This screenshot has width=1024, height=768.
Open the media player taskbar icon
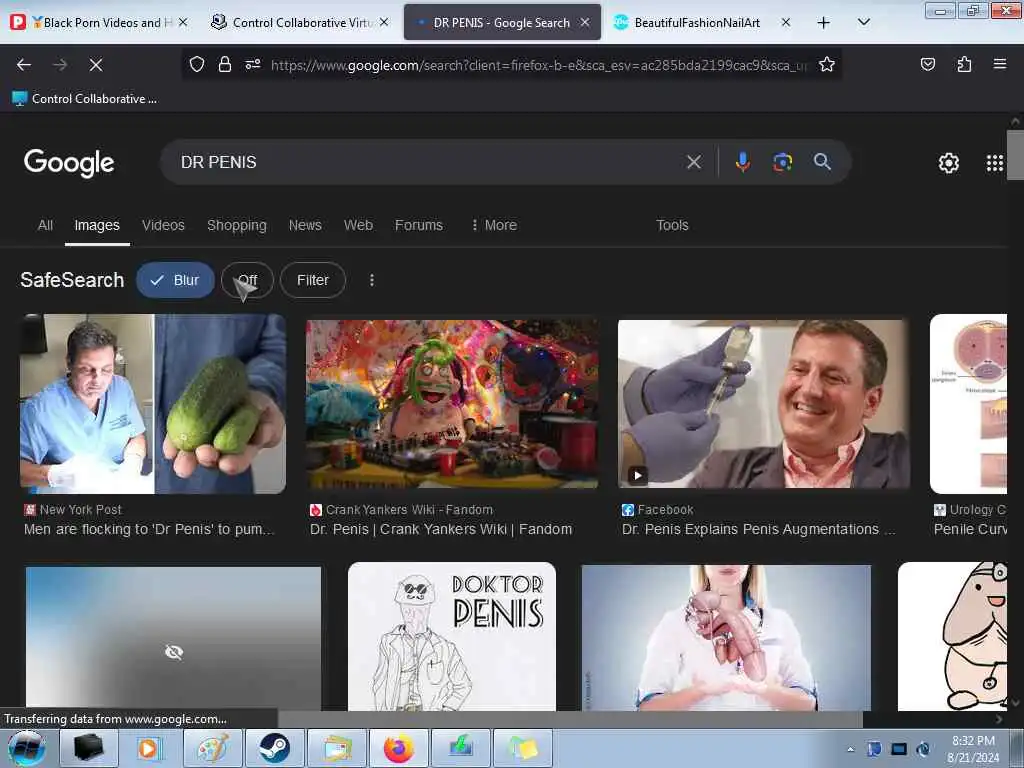150,748
